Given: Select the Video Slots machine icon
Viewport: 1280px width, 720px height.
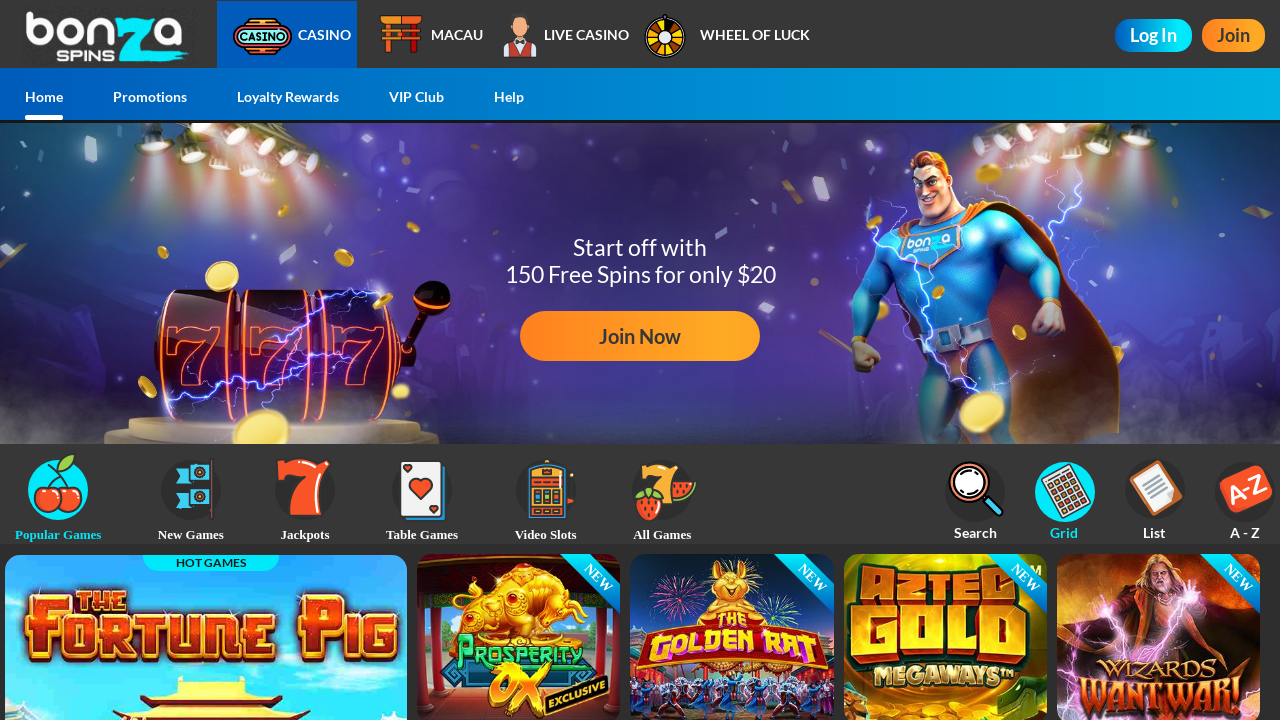Looking at the screenshot, I should point(546,490).
